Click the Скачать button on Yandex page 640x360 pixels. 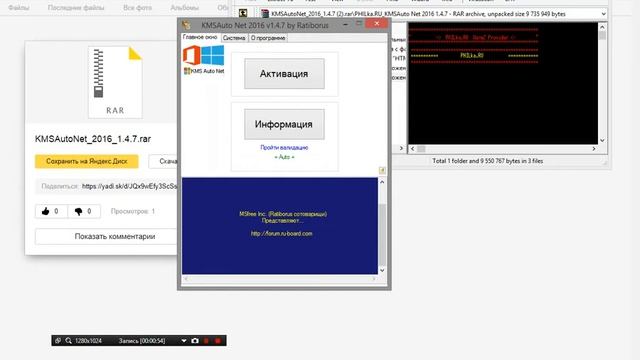(164, 161)
